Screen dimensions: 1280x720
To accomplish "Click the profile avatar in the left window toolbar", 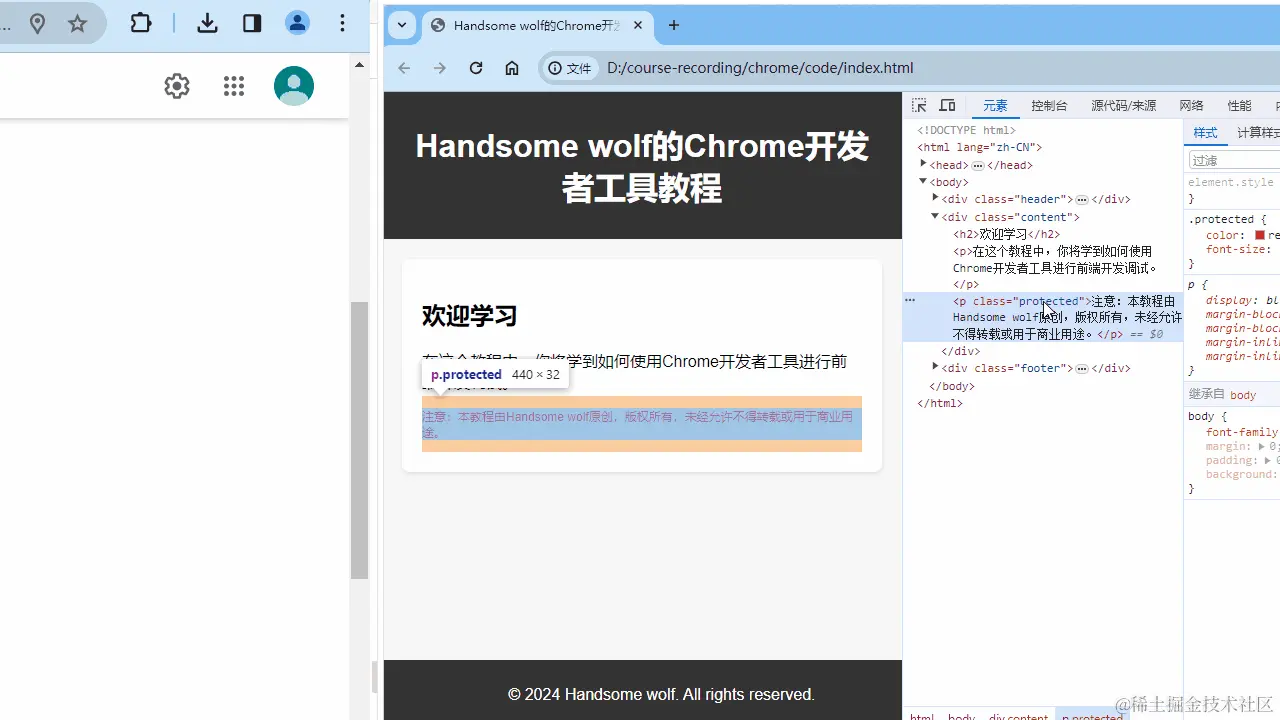I will (x=297, y=23).
